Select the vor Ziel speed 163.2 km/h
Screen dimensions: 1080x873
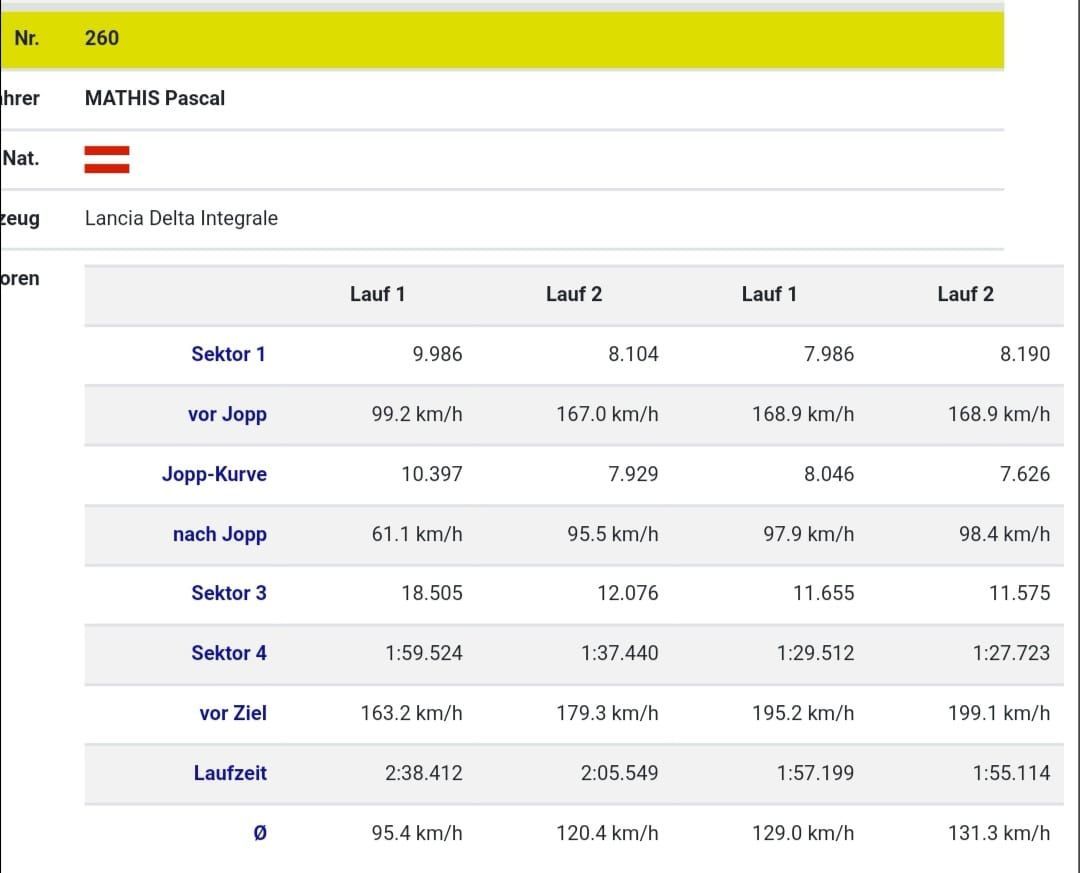(x=411, y=713)
